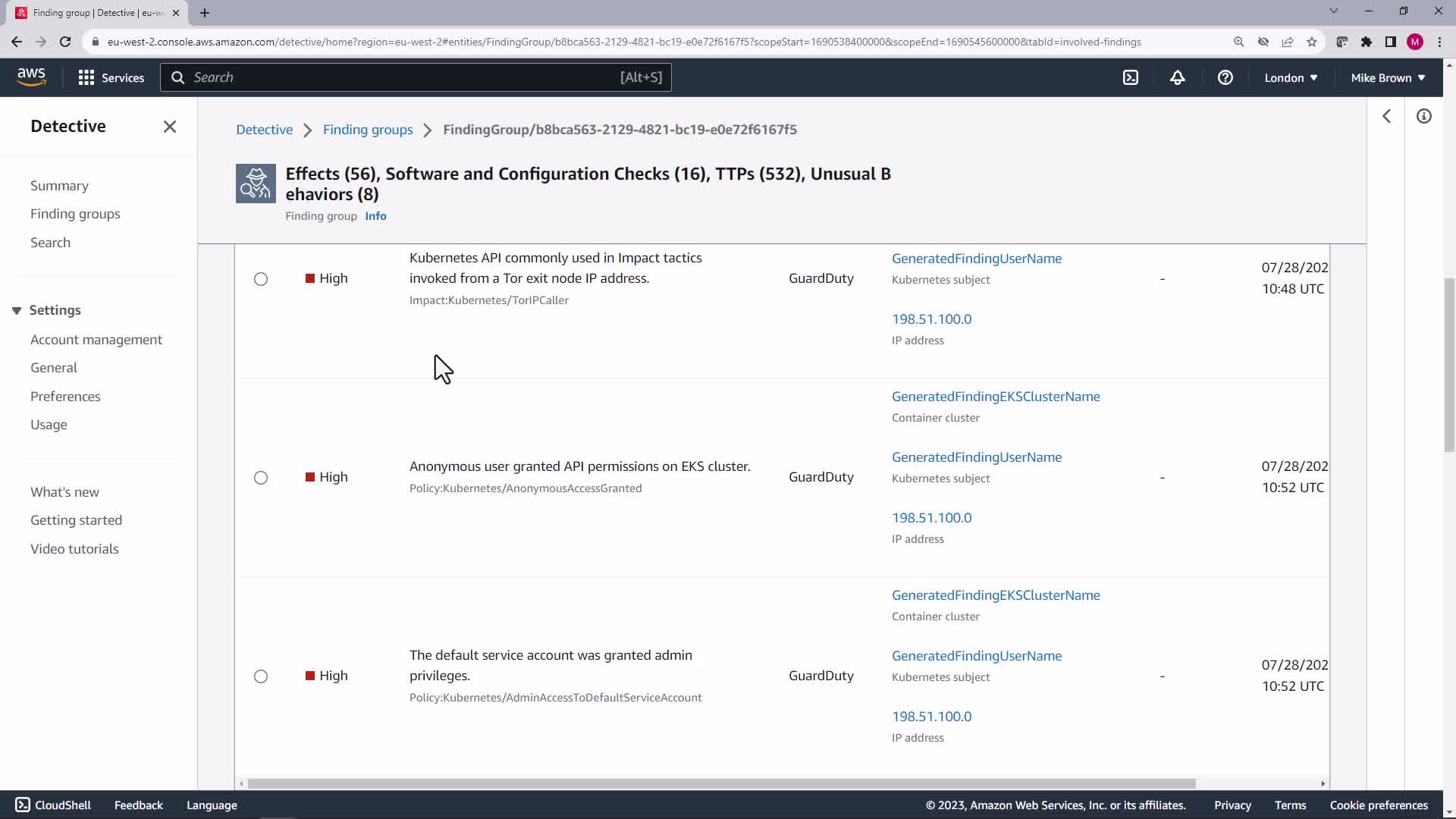1456x819 pixels.
Task: Collapse the Settings section in sidebar
Action: coord(17,310)
